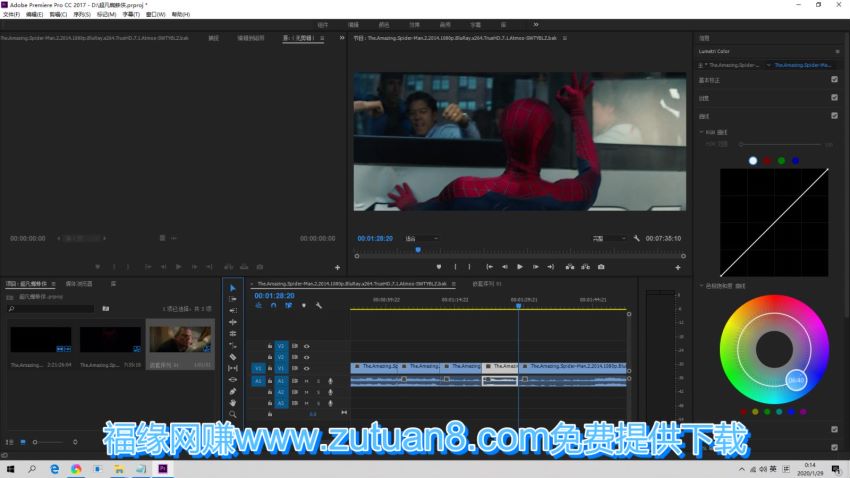850x478 pixels.
Task: Select the Hand tool
Action: point(233,403)
